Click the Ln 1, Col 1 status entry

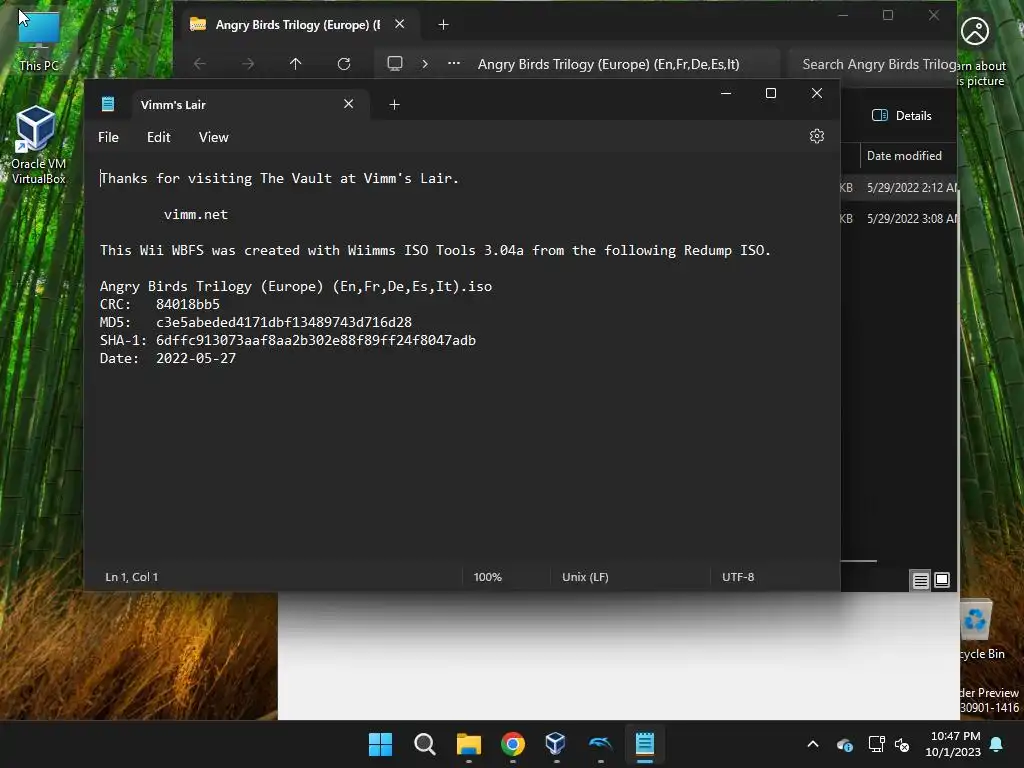(x=131, y=577)
